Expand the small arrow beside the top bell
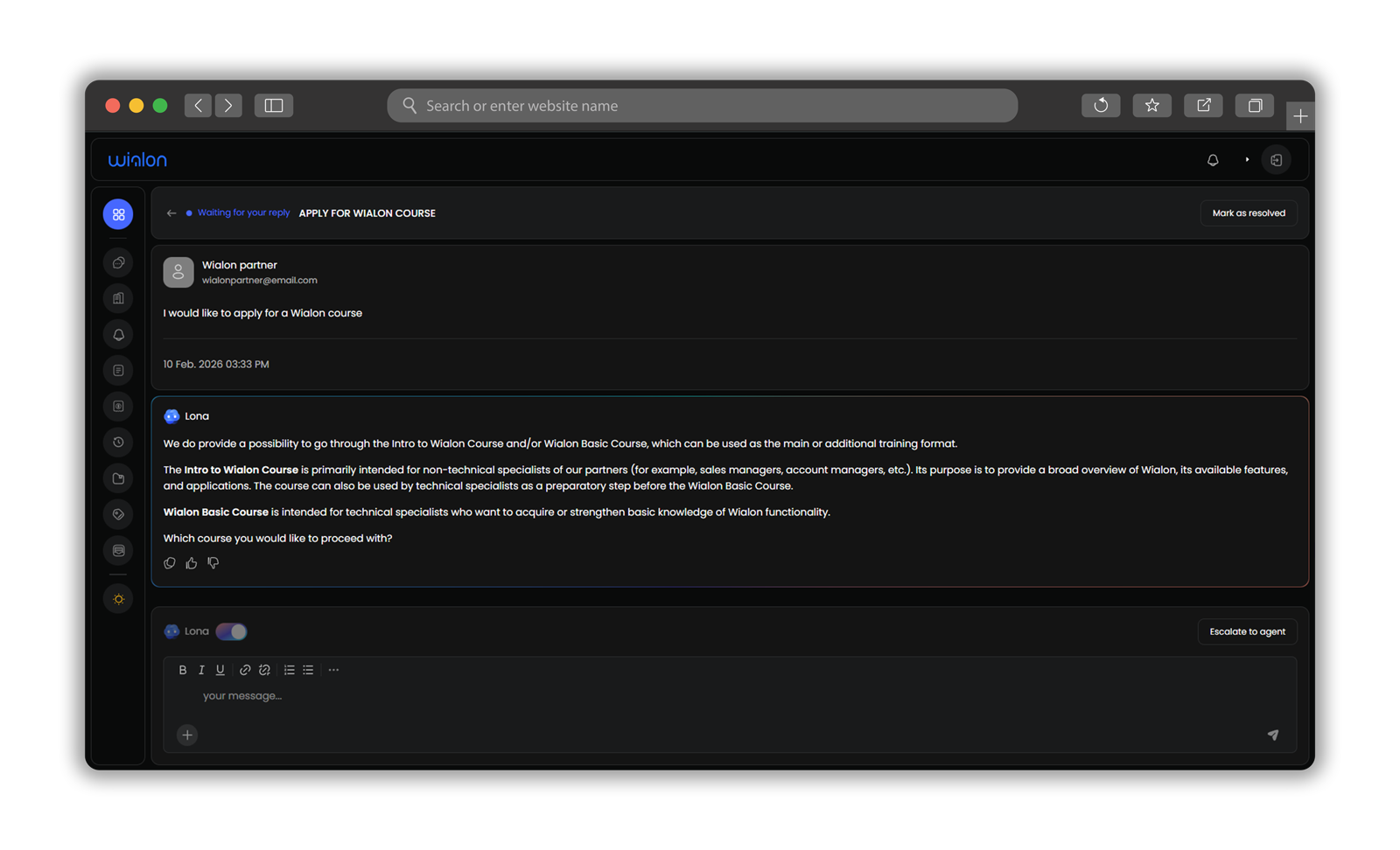 pos(1247,160)
